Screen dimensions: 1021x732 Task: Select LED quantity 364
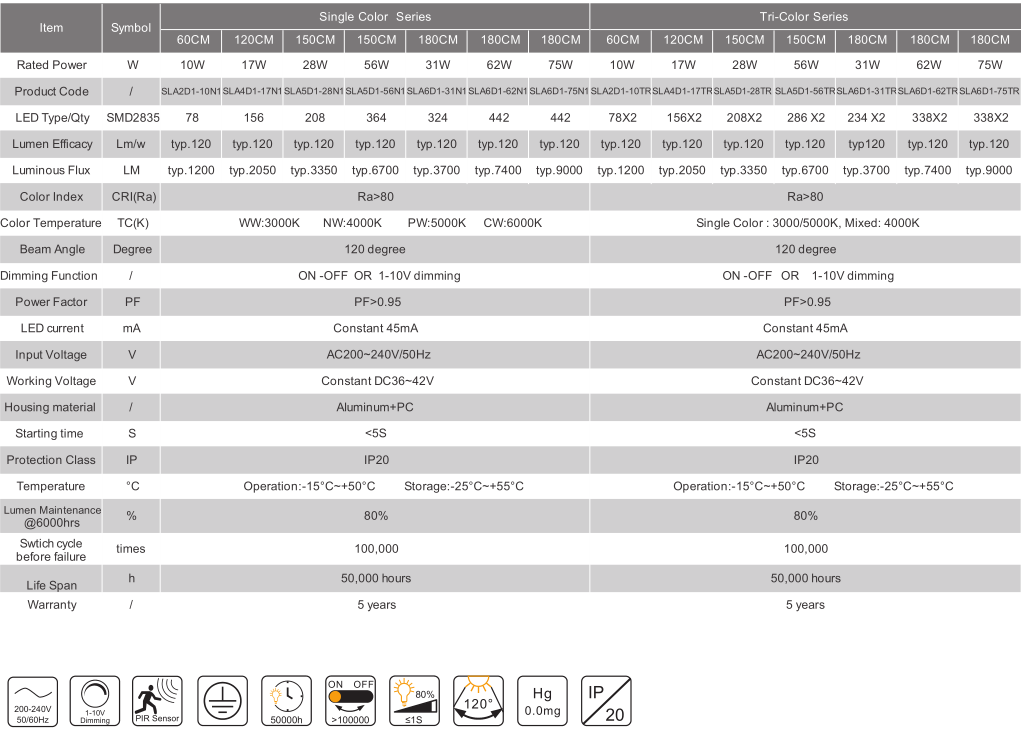[x=376, y=118]
